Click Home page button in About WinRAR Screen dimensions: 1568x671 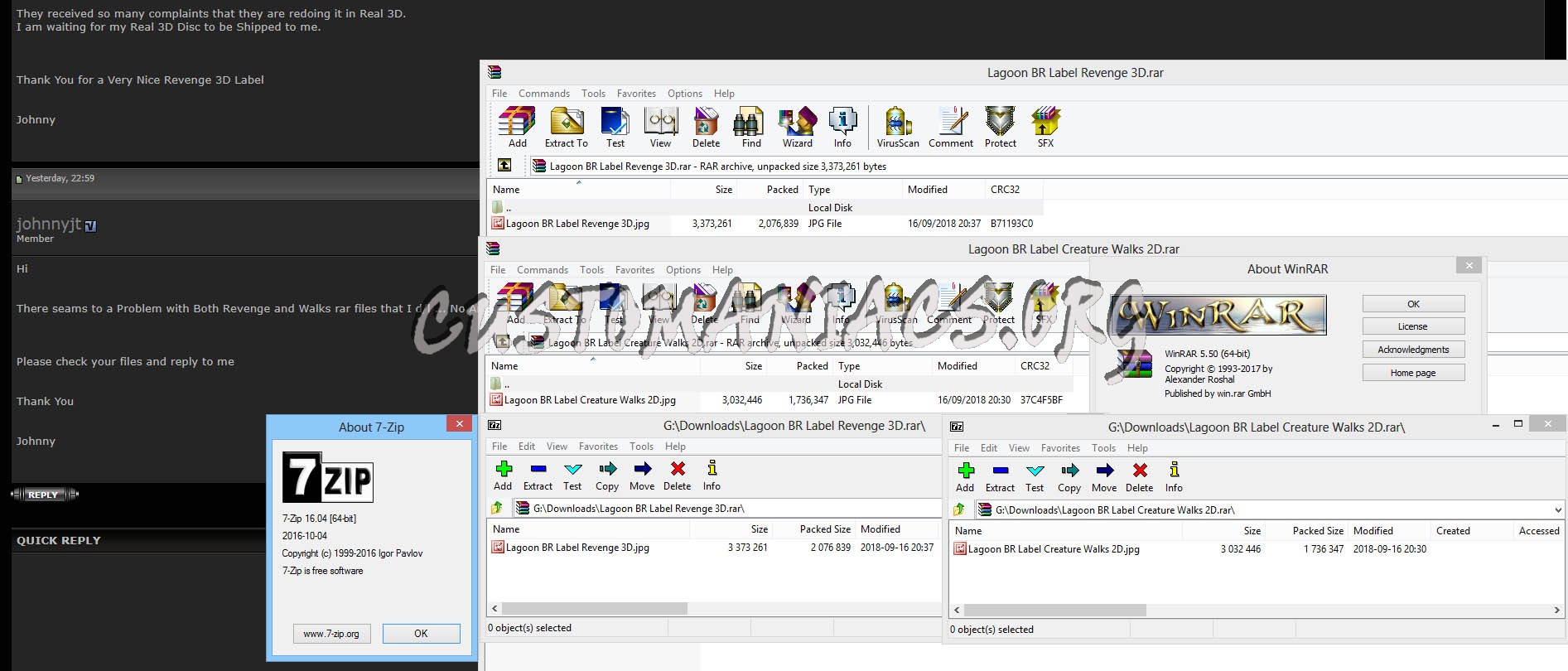[1413, 373]
